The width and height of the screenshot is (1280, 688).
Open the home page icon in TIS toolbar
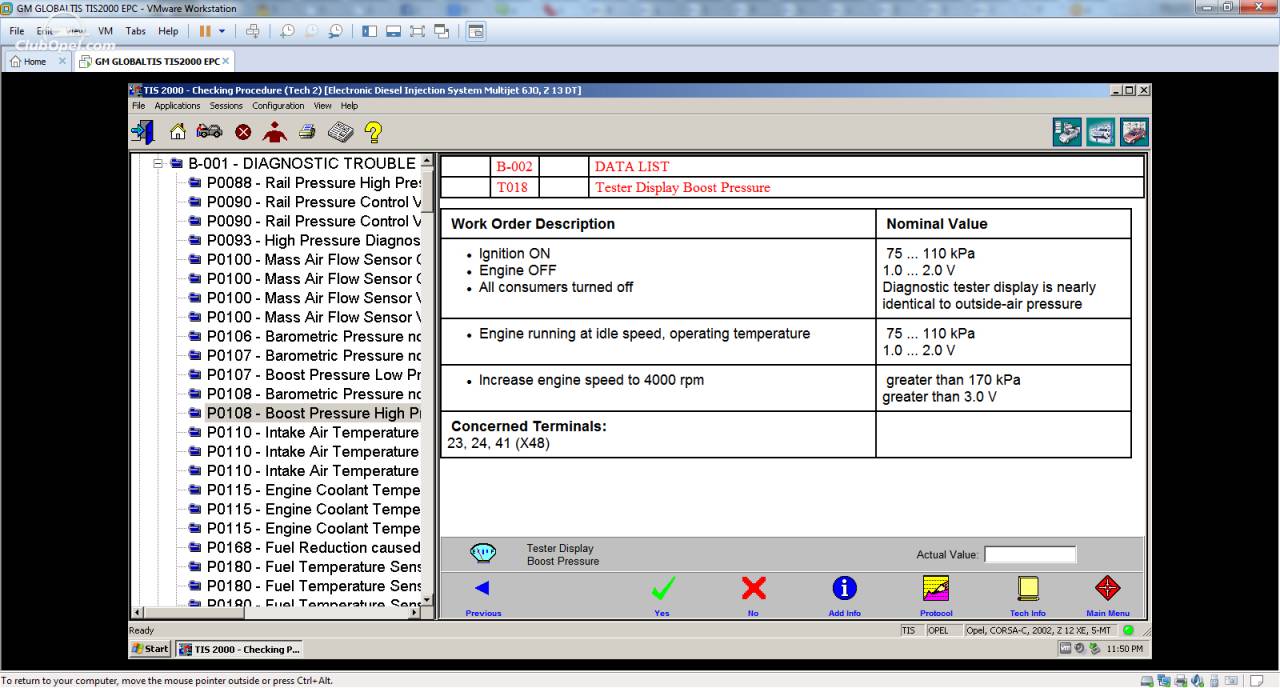(x=177, y=131)
